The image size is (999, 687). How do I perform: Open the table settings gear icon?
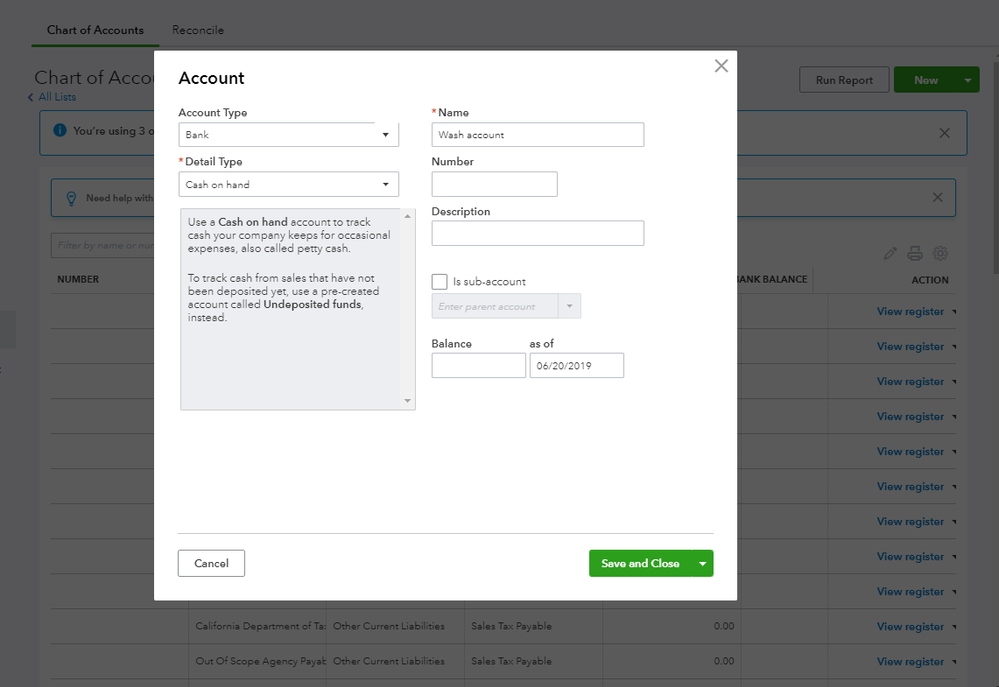point(940,254)
